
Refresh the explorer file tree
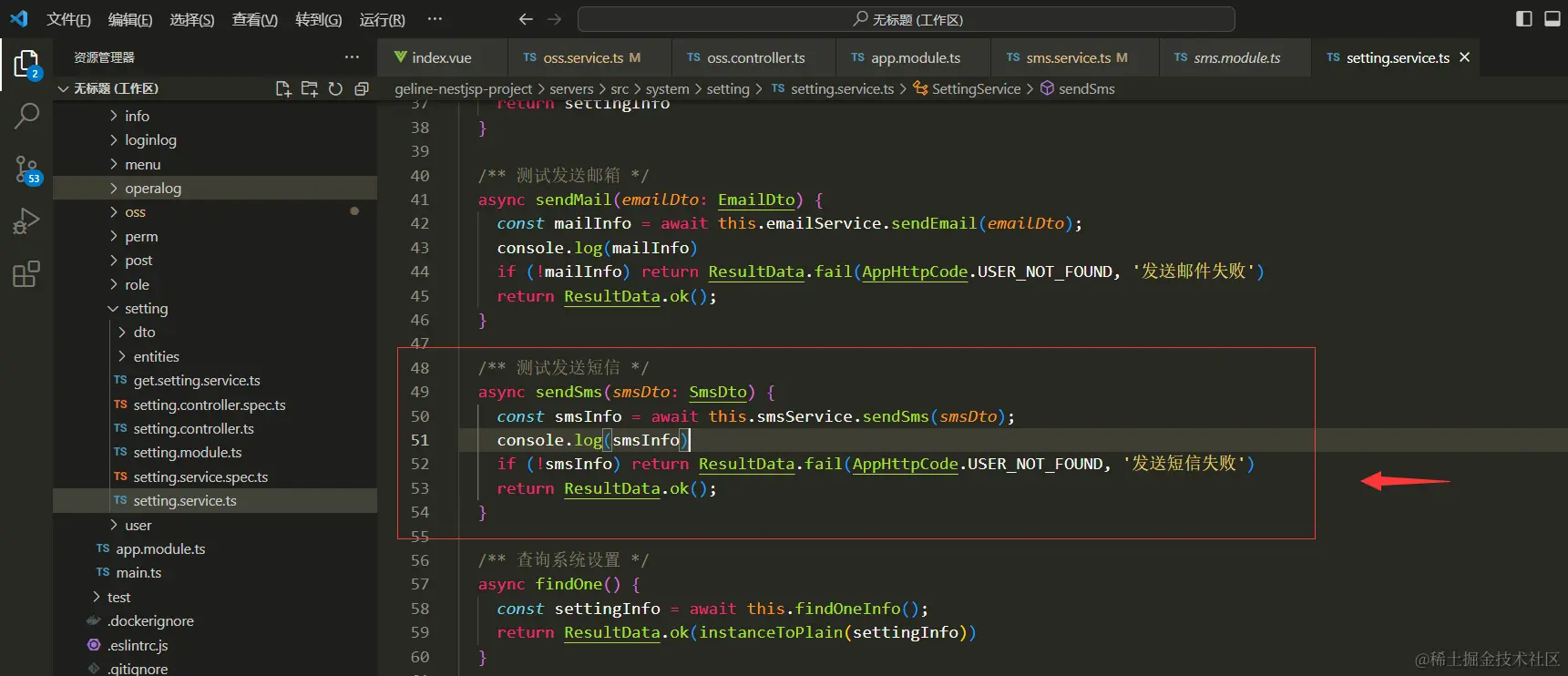click(x=335, y=88)
